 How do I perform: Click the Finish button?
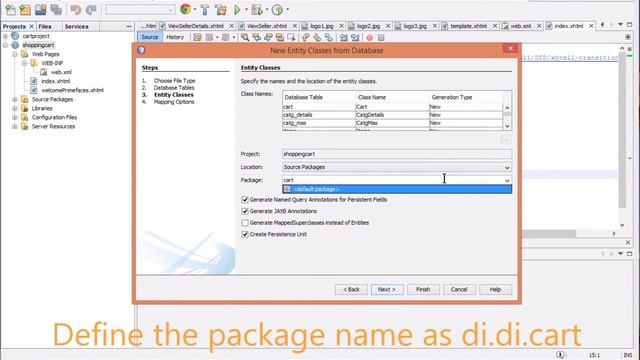[423, 289]
